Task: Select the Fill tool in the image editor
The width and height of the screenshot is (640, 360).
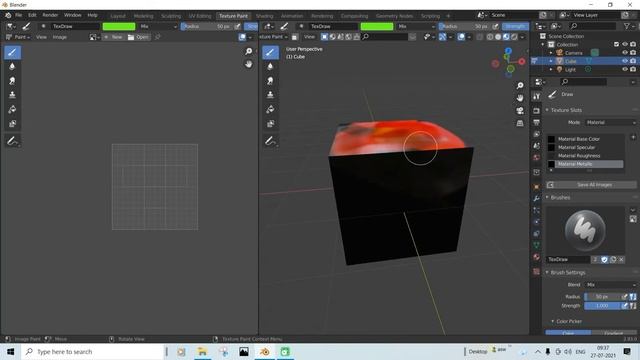Action: (x=12, y=109)
